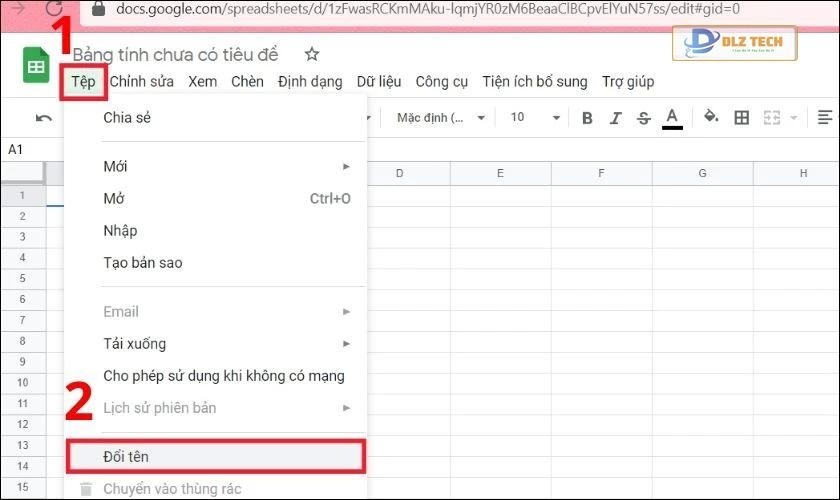Click the undo arrow in the toolbar
840x500 pixels.
point(43,118)
